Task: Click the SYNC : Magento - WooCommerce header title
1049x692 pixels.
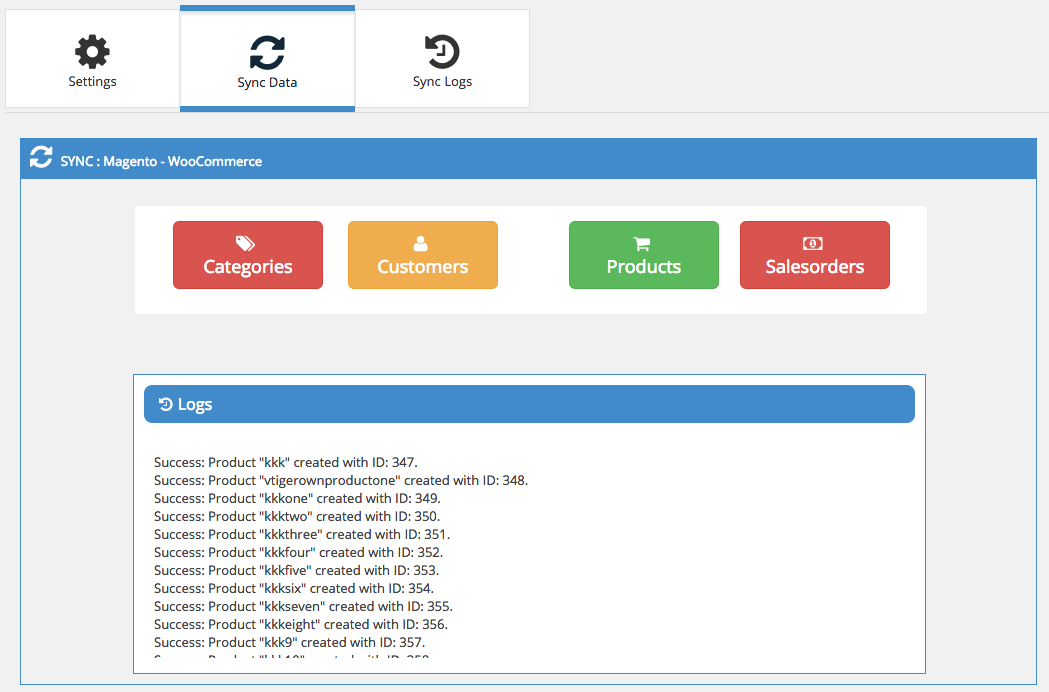Action: 161,161
